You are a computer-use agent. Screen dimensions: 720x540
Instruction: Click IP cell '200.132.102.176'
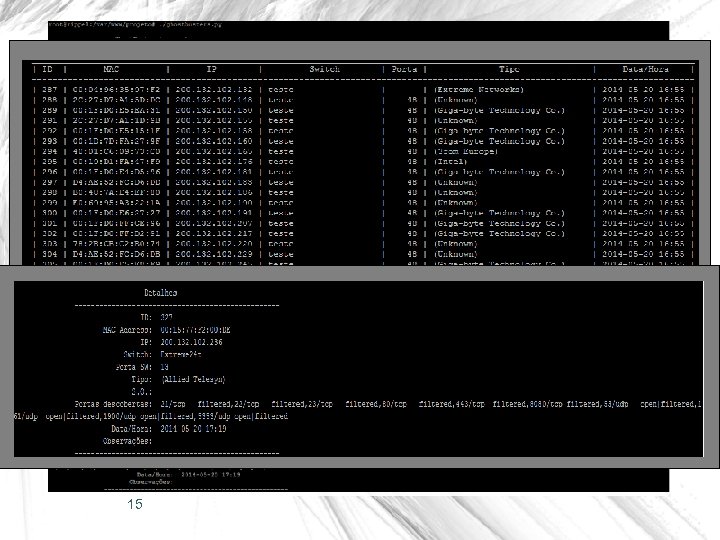click(x=214, y=162)
